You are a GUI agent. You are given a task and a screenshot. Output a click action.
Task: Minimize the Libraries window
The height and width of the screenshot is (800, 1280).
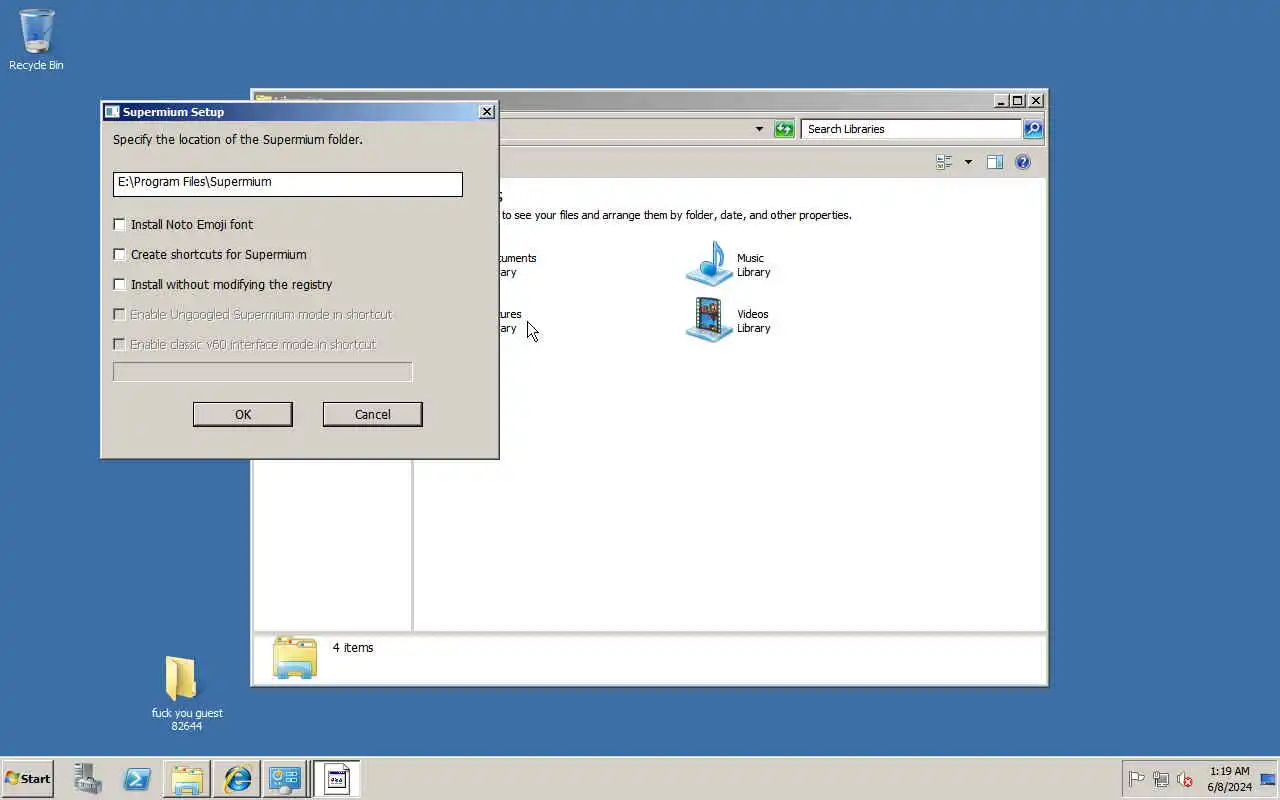point(1001,101)
